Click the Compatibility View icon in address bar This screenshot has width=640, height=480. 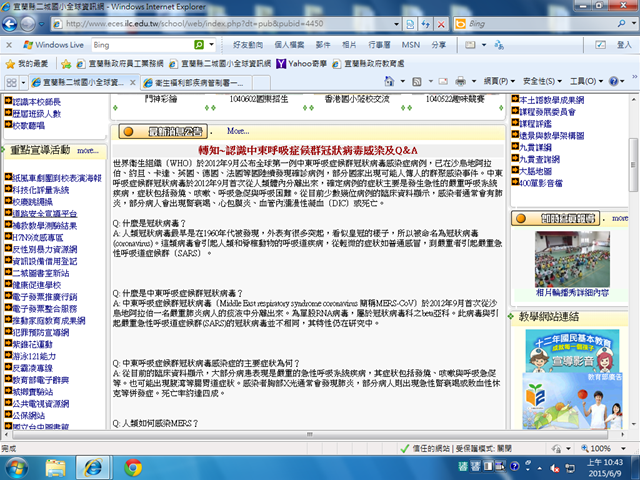(410, 24)
